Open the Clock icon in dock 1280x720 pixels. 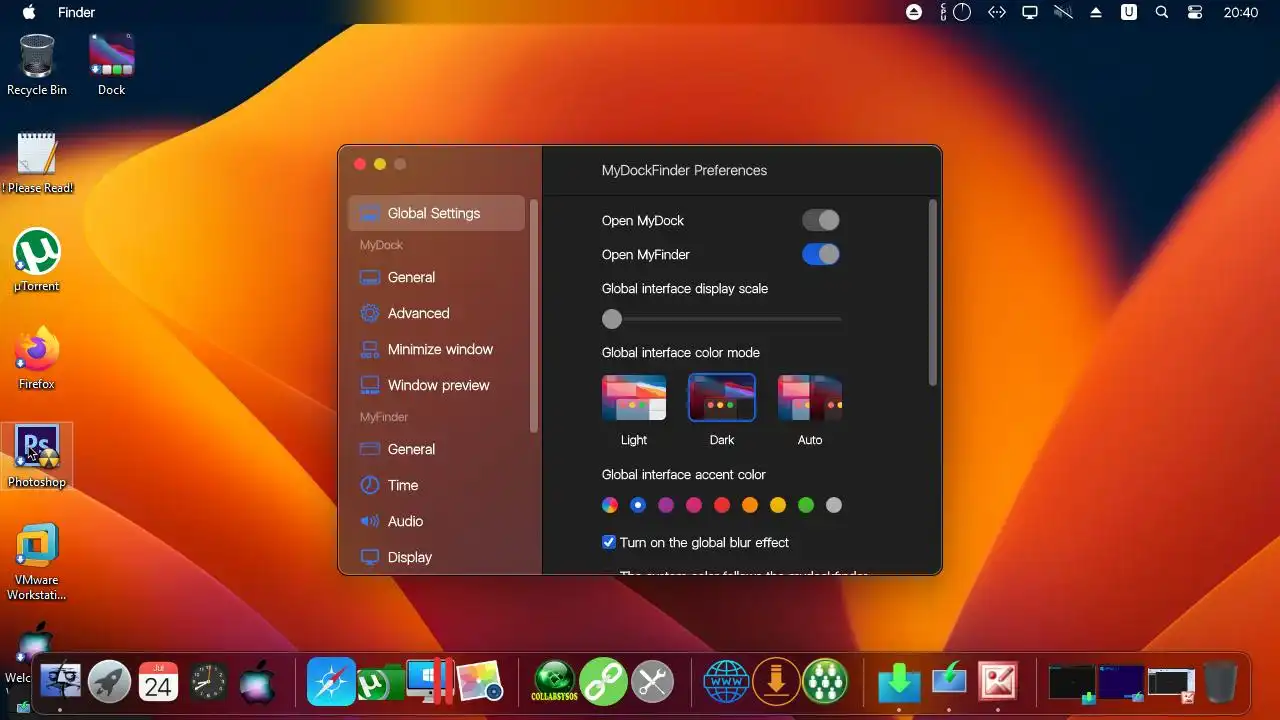[209, 682]
